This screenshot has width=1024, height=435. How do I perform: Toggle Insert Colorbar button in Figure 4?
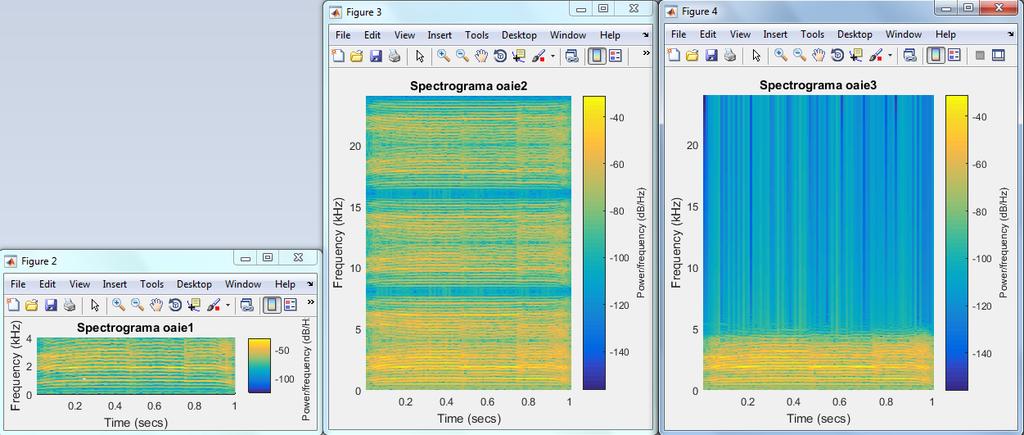tap(935, 56)
